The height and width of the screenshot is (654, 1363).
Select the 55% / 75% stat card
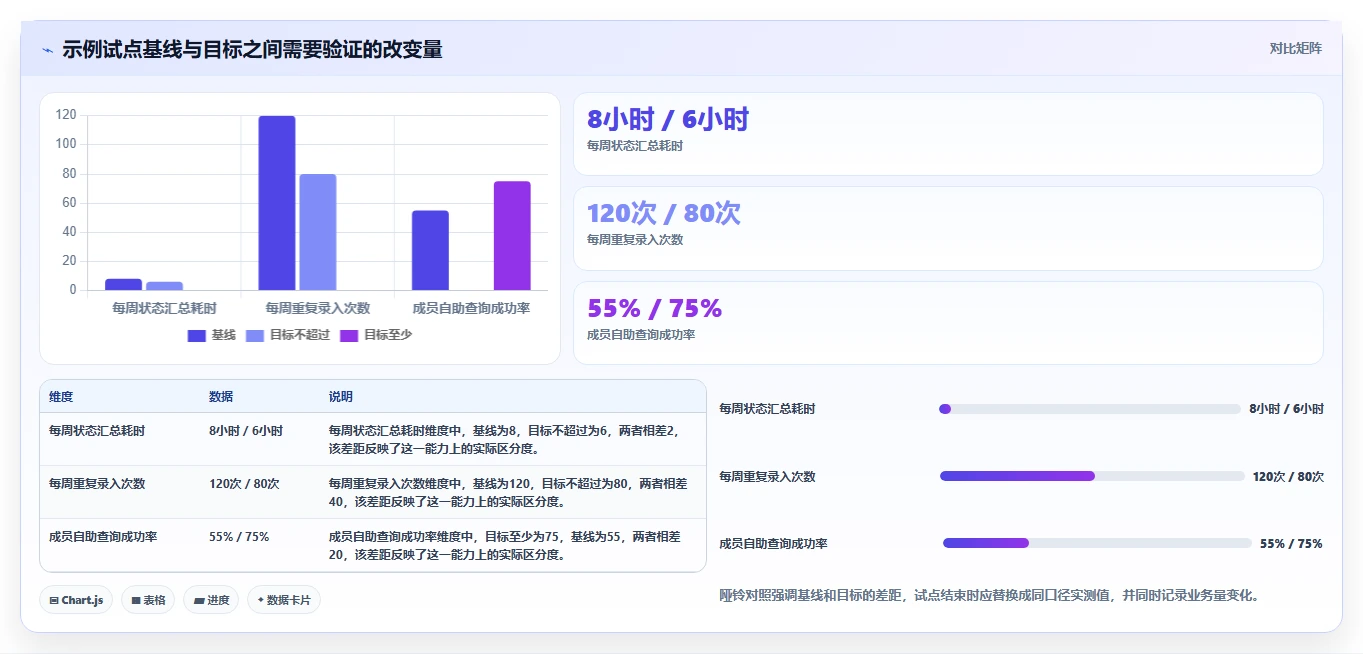[948, 323]
